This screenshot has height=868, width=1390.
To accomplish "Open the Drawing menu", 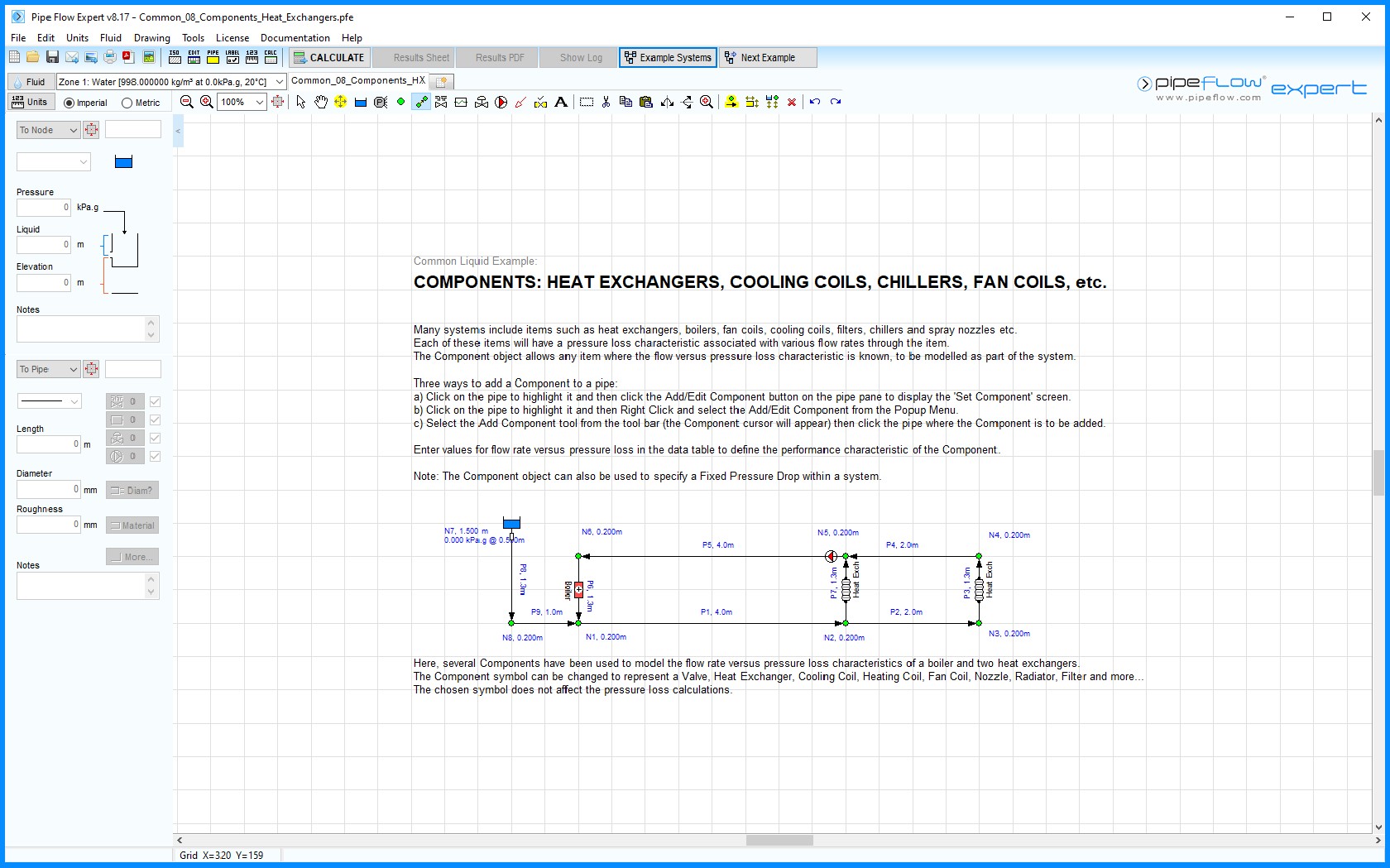I will click(x=152, y=38).
